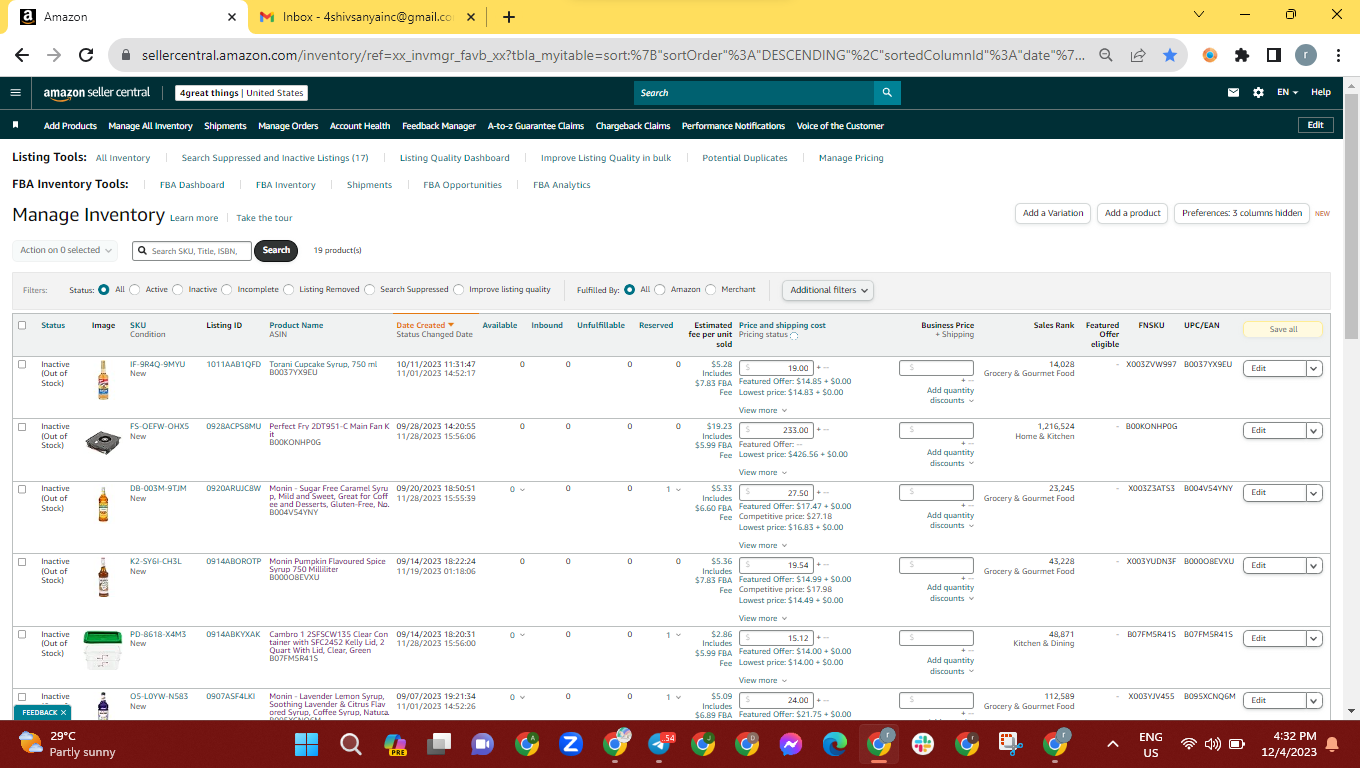
Task: Check the row for SKU IF-9R4Q-9MYU
Action: pyautogui.click(x=22, y=365)
